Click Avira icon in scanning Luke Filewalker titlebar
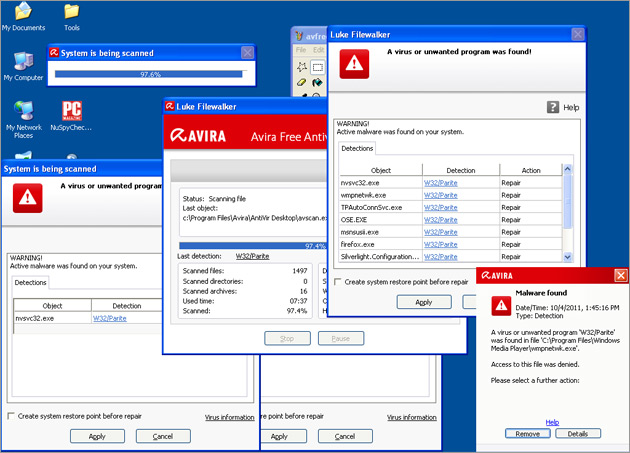 [170, 106]
